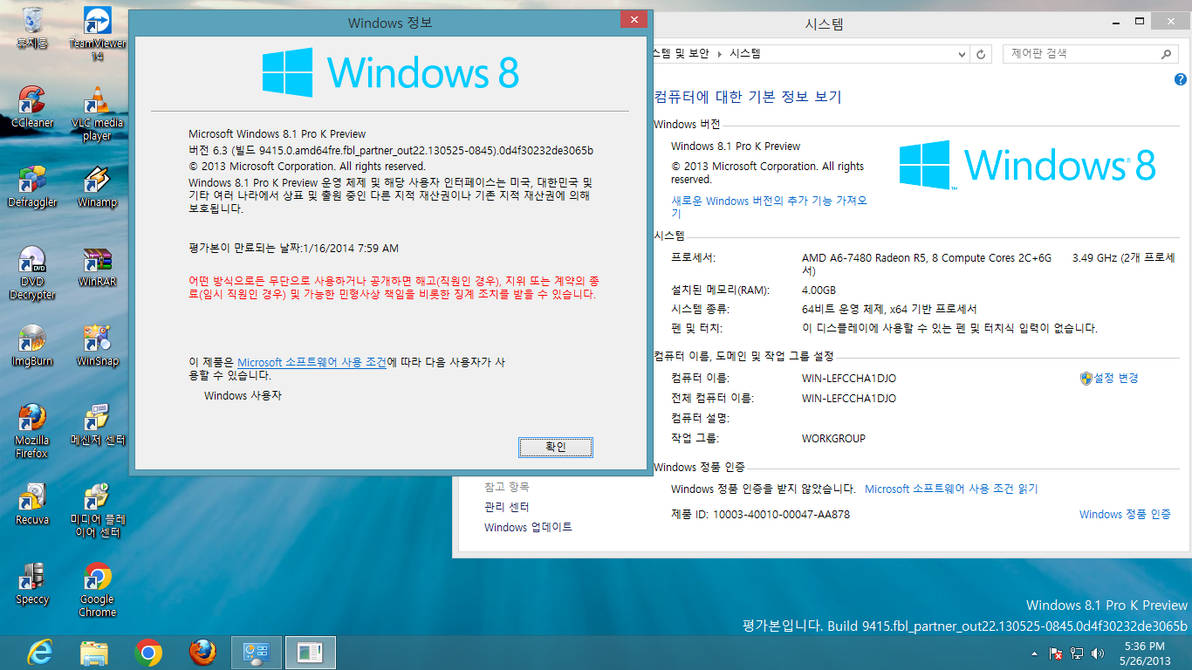This screenshot has width=1192, height=670.
Task: Select the WinSnap desktop shortcut
Action: 97,346
